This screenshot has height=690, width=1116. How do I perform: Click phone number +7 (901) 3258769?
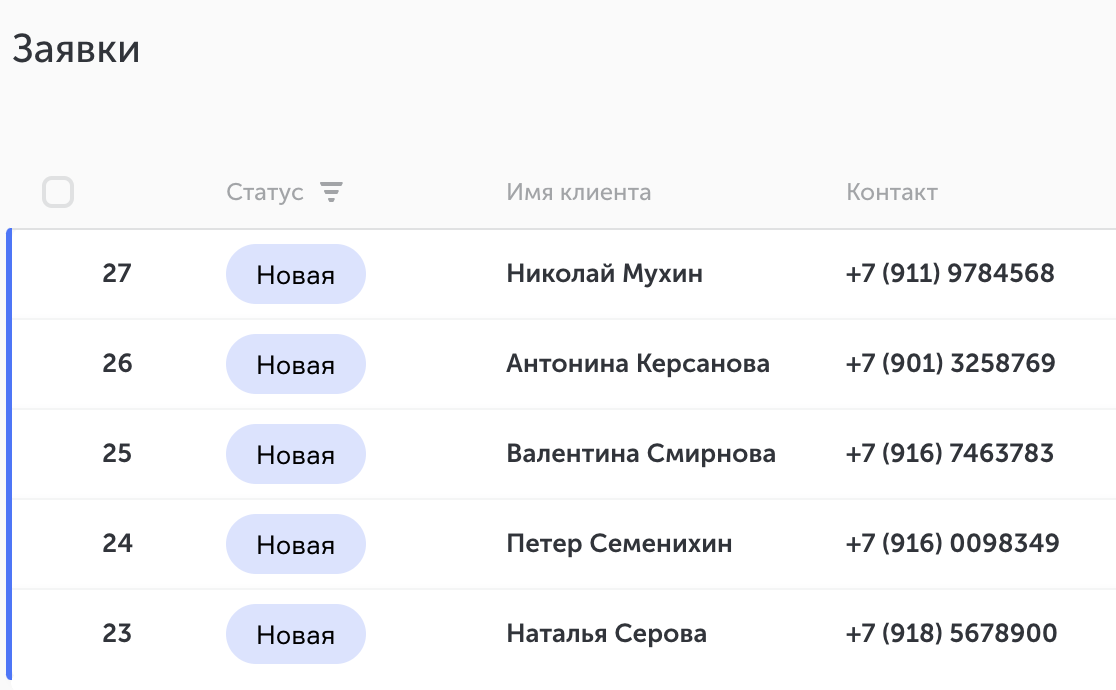tap(950, 363)
